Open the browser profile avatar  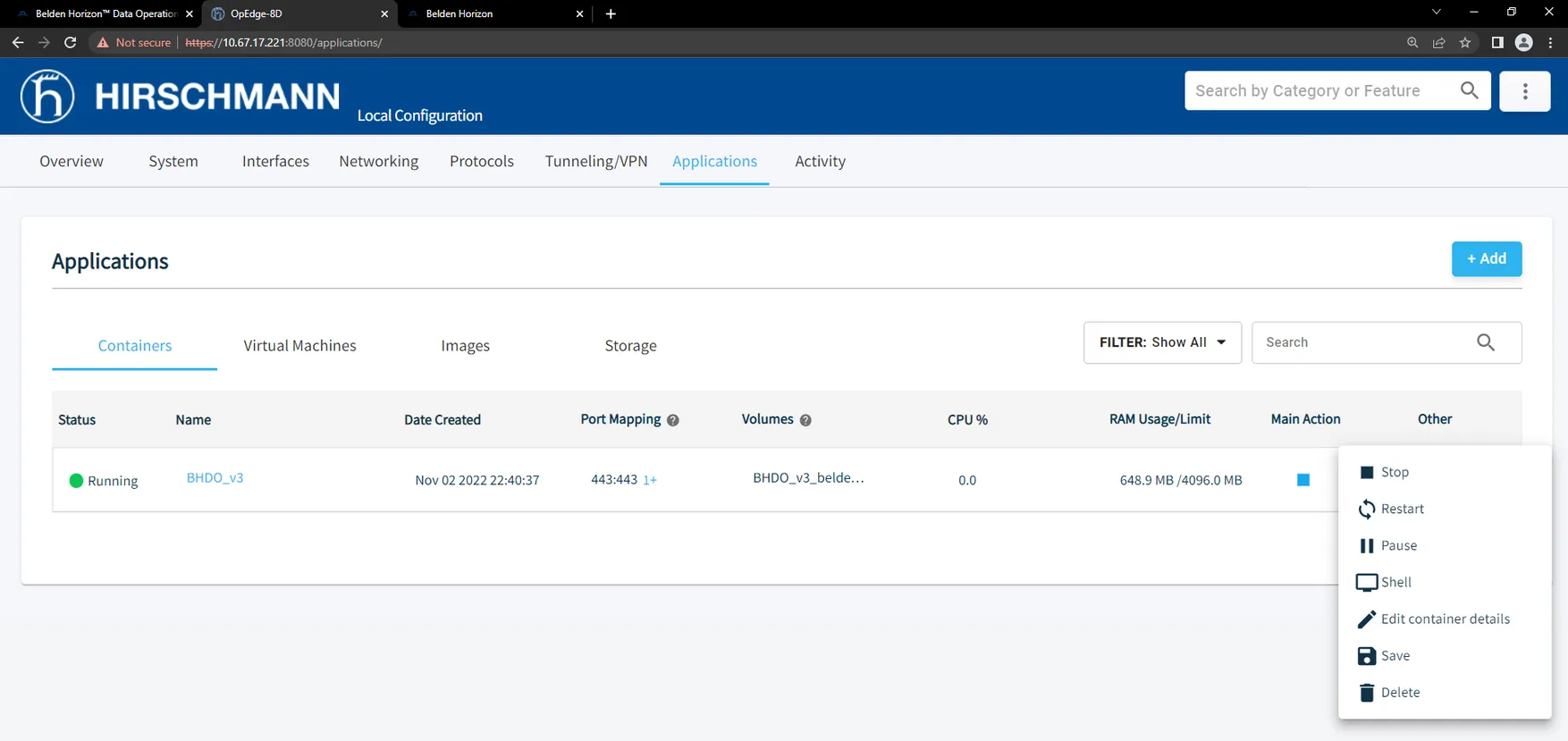pyautogui.click(x=1524, y=42)
